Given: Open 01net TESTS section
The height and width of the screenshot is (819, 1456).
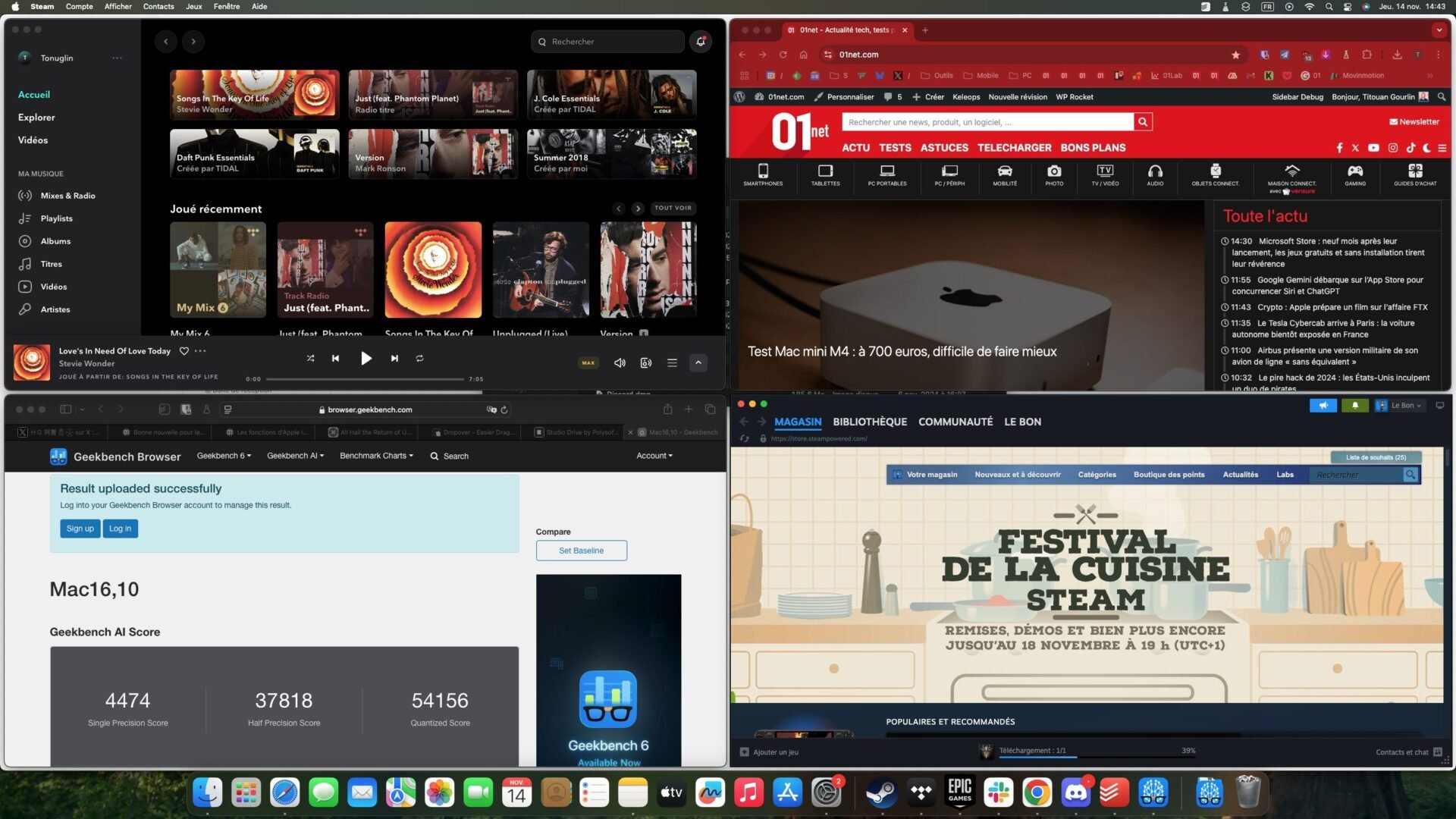Looking at the screenshot, I should (x=895, y=148).
